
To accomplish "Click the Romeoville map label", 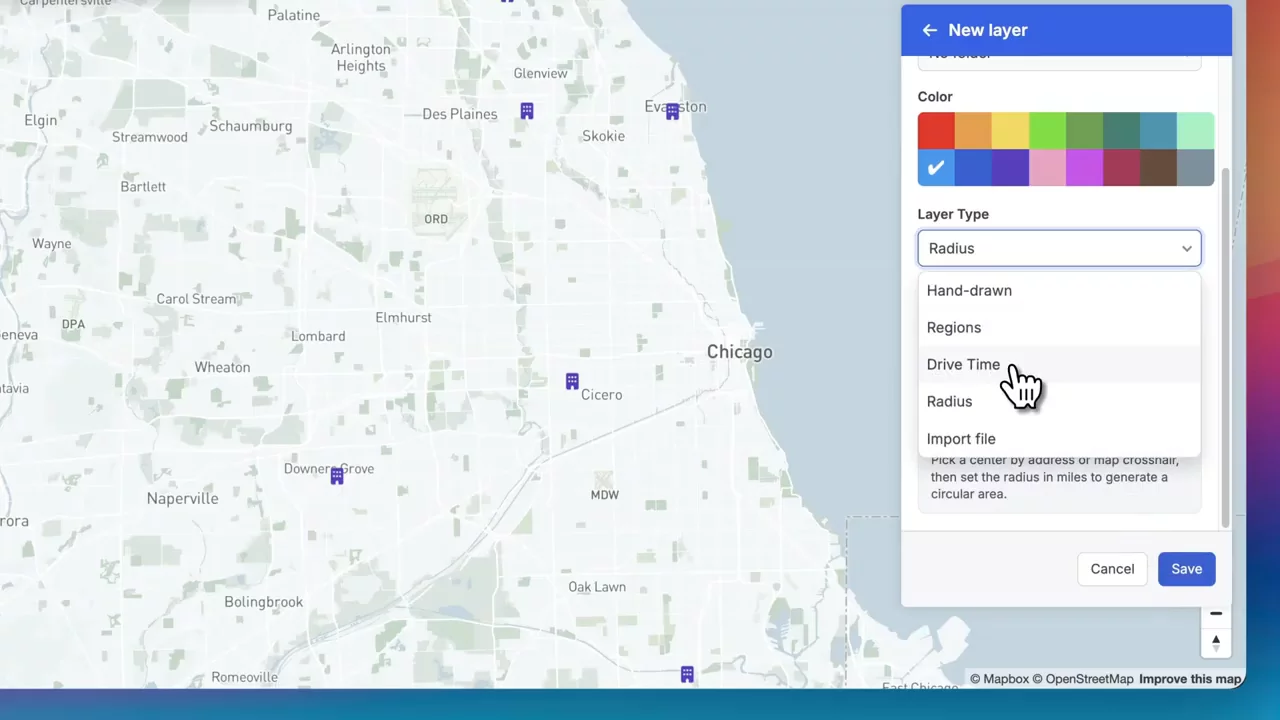I will pos(245,677).
